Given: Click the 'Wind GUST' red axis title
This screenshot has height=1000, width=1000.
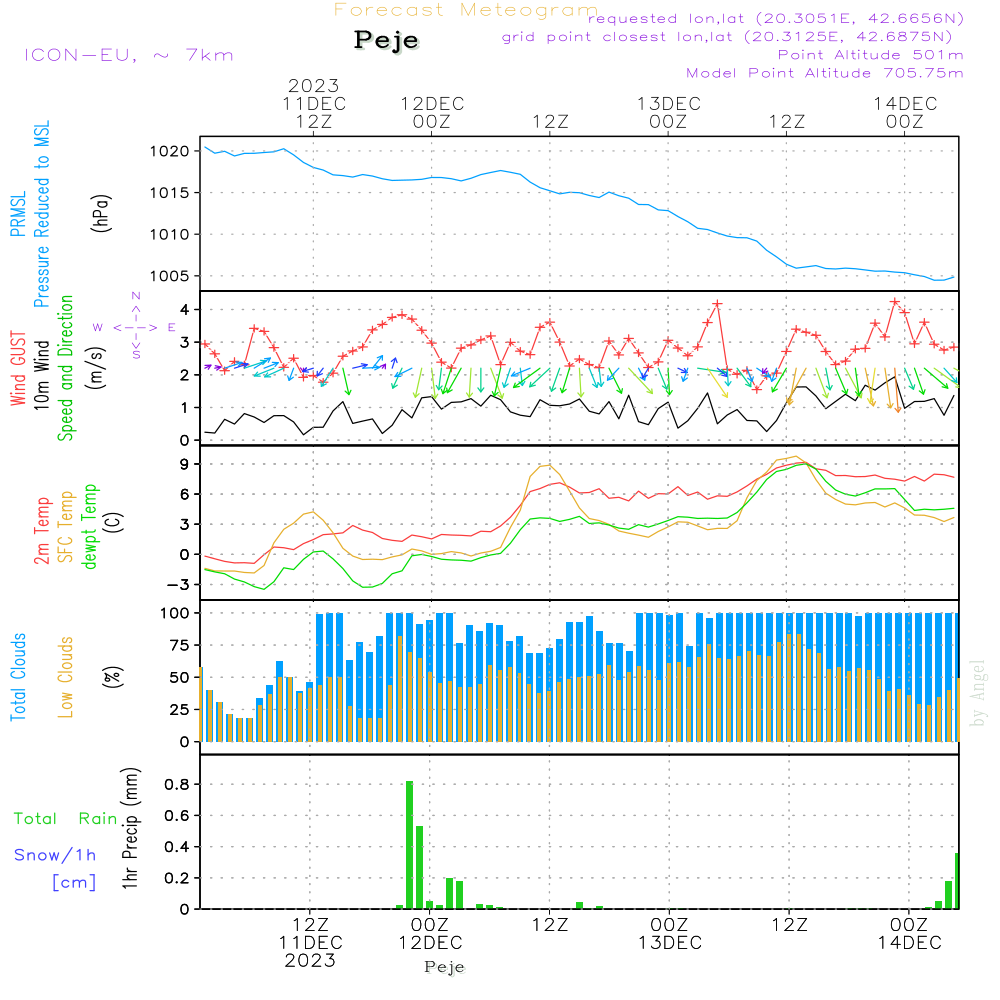Looking at the screenshot, I should (18, 368).
